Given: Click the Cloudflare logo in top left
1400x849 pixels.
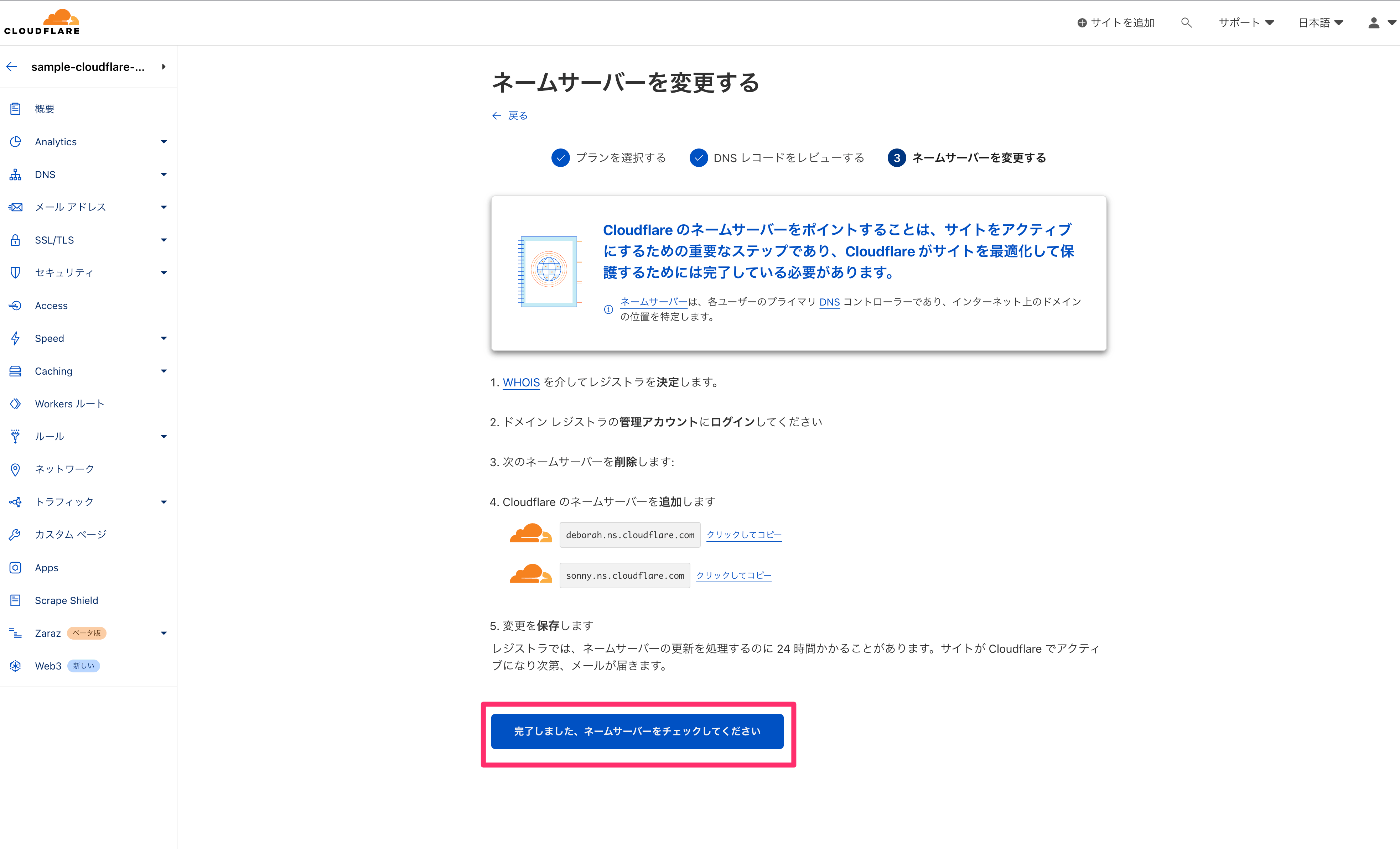Looking at the screenshot, I should click(42, 20).
